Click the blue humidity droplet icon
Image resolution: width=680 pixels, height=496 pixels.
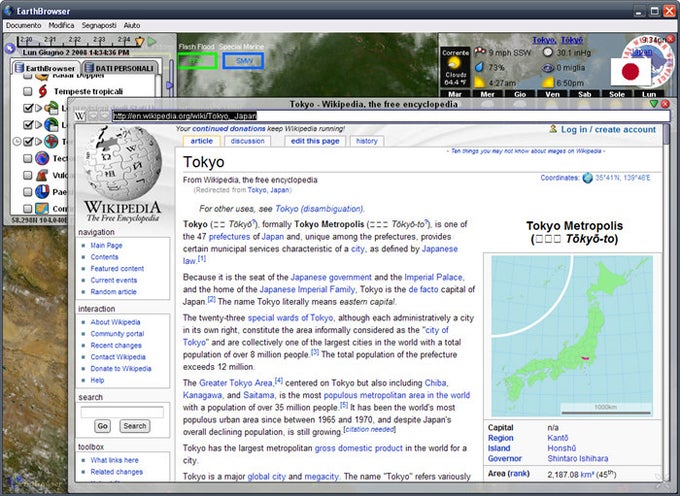(x=480, y=67)
